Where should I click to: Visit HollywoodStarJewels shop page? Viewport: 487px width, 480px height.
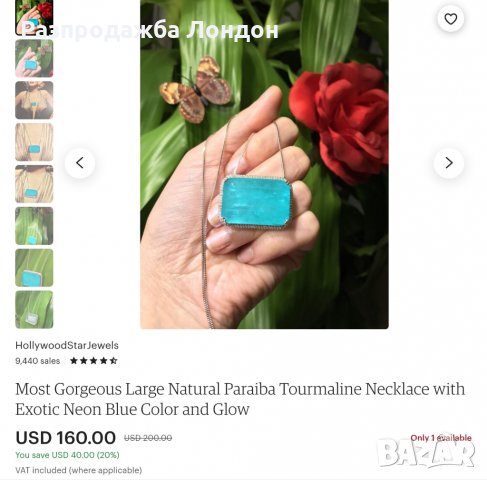67,345
